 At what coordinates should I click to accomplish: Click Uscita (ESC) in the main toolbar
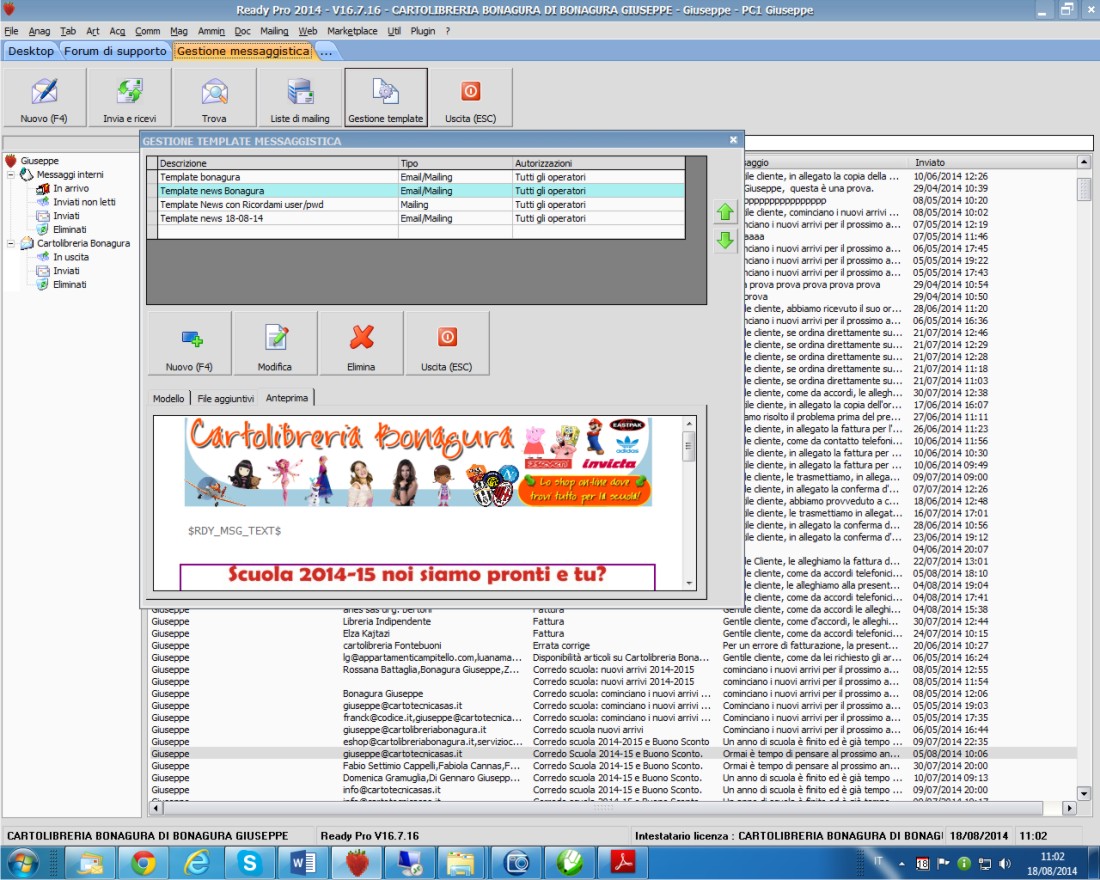click(x=471, y=98)
